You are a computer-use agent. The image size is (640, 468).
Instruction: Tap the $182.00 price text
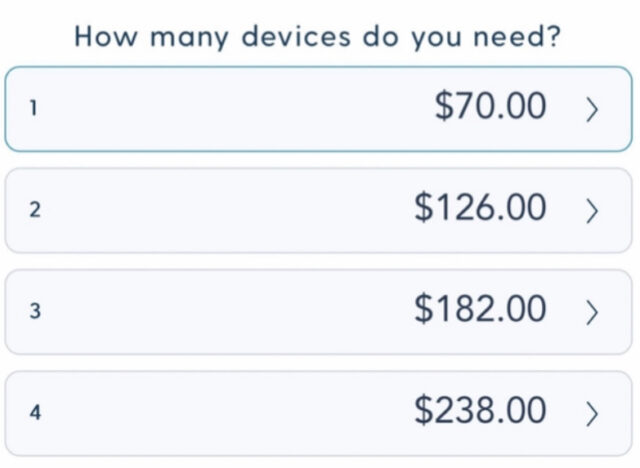(x=480, y=308)
